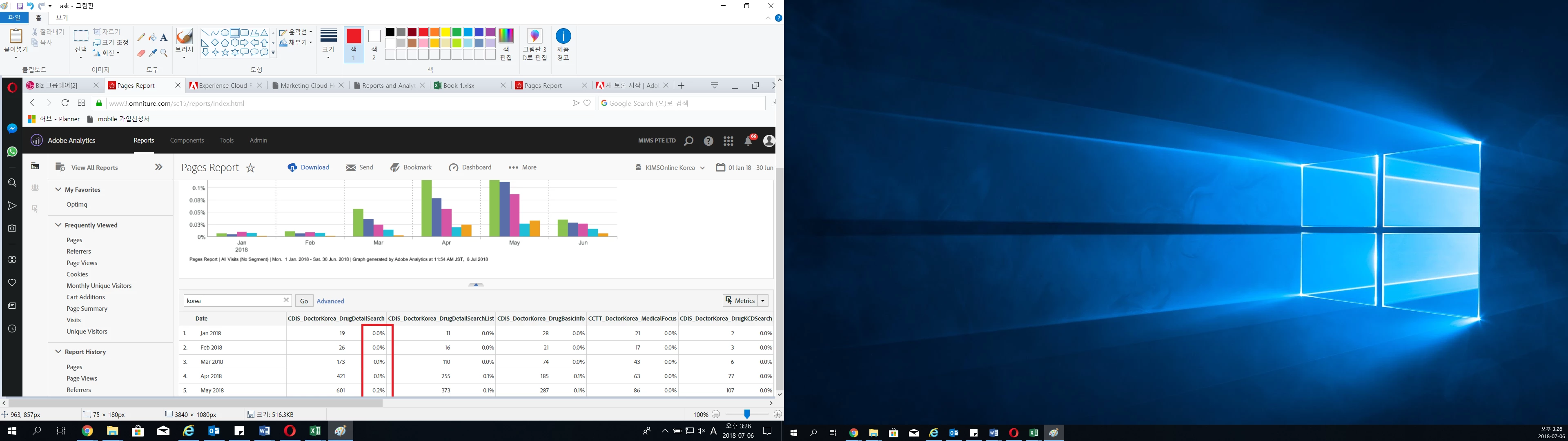Select the Pencil tool in Paint

(141, 38)
